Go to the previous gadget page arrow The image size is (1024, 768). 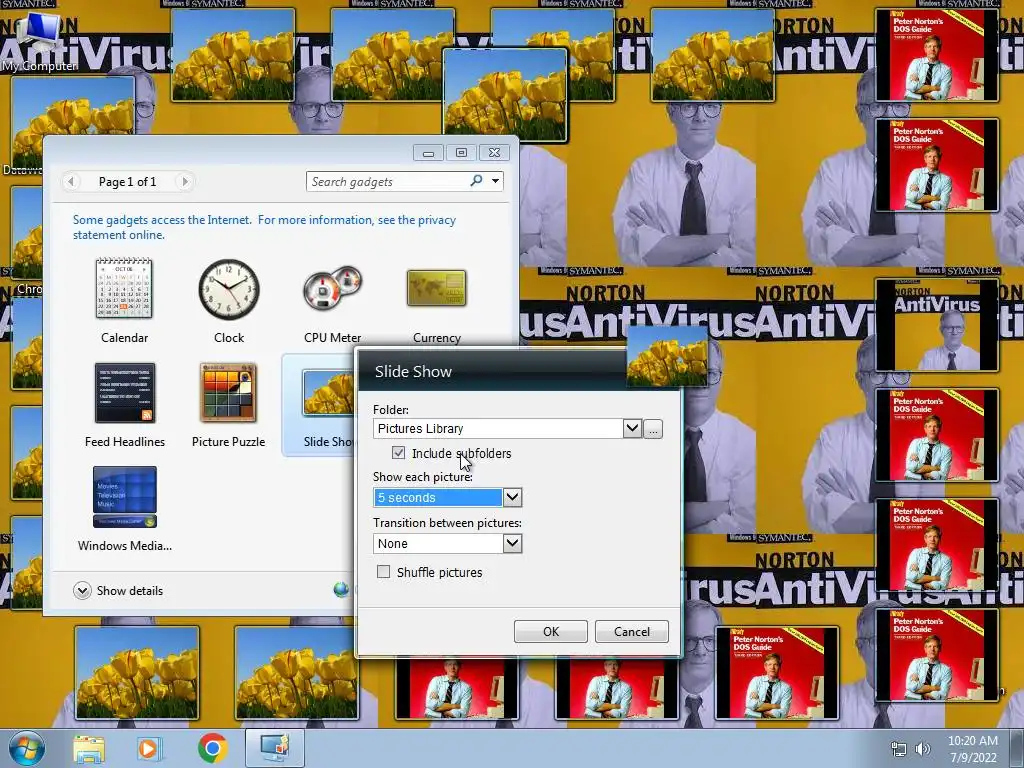coord(71,182)
